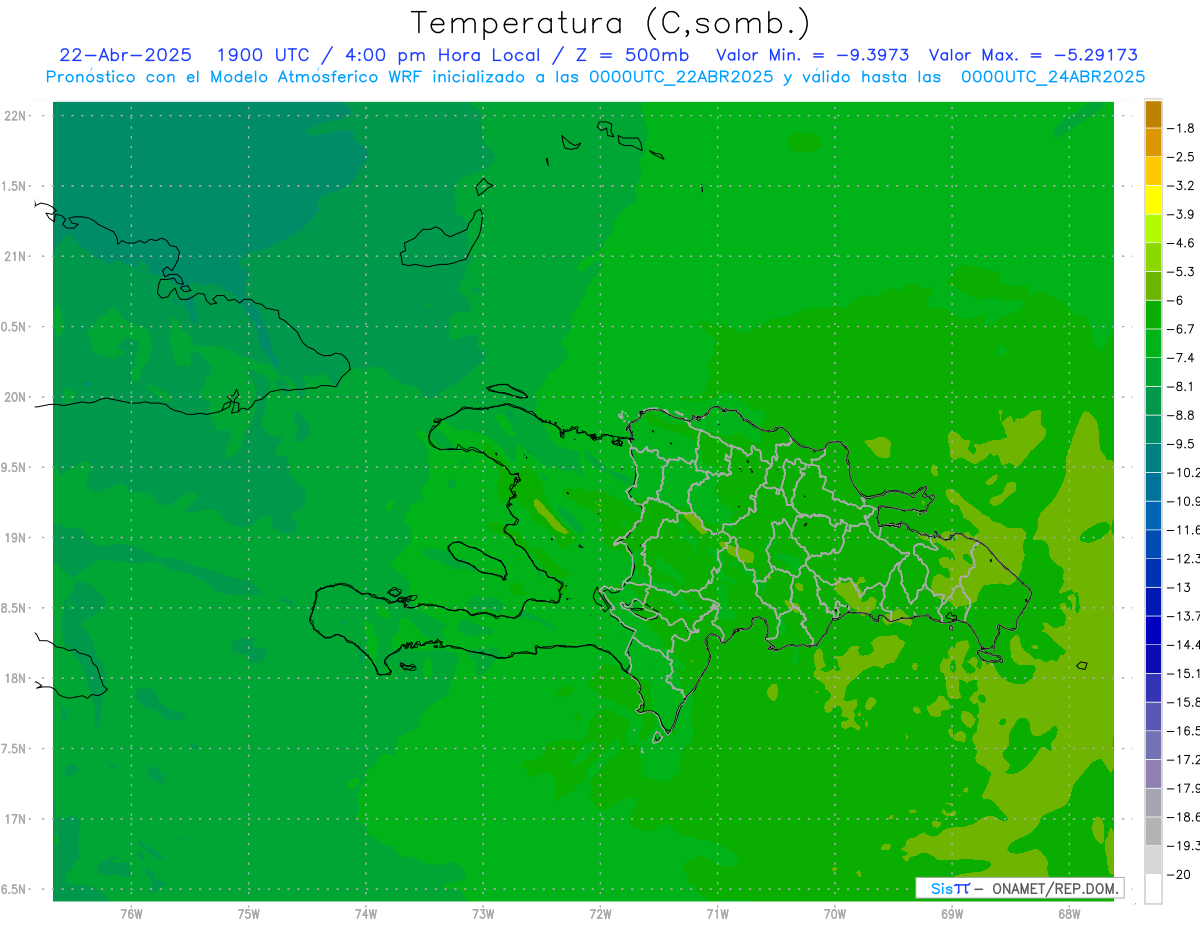
Task: Click the '-20' legend value
Action: 1180,875
